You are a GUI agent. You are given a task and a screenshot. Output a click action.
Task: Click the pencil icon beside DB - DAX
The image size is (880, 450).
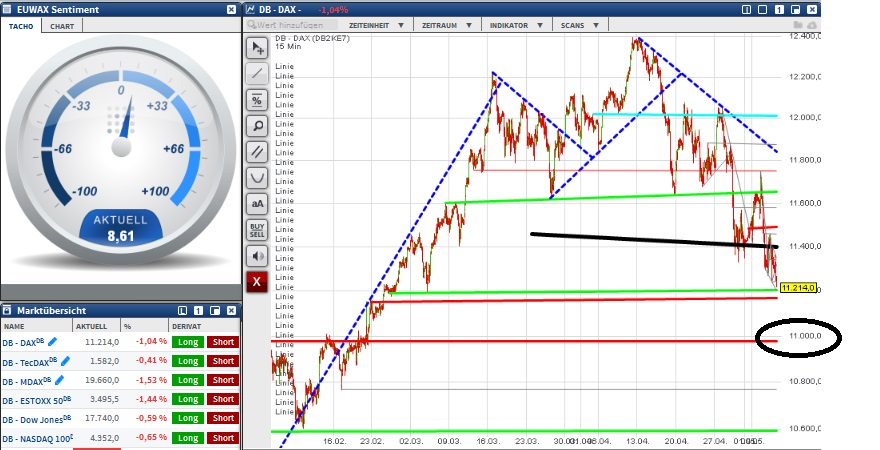[x=53, y=341]
